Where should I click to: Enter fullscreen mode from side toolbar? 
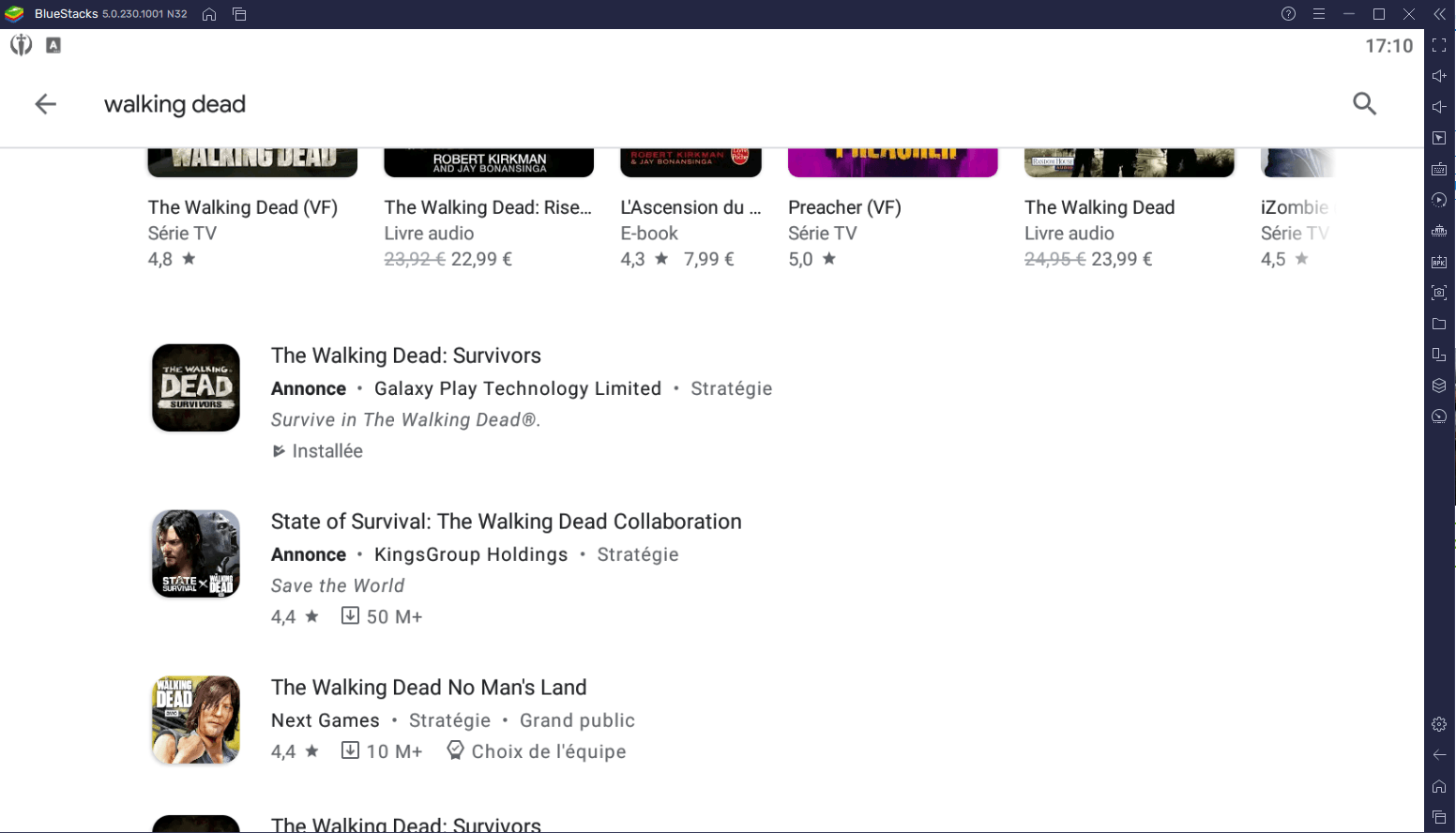[1439, 45]
